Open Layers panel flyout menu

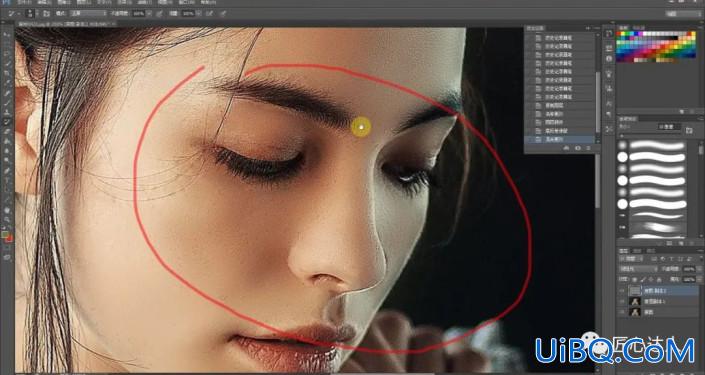[x=701, y=251]
